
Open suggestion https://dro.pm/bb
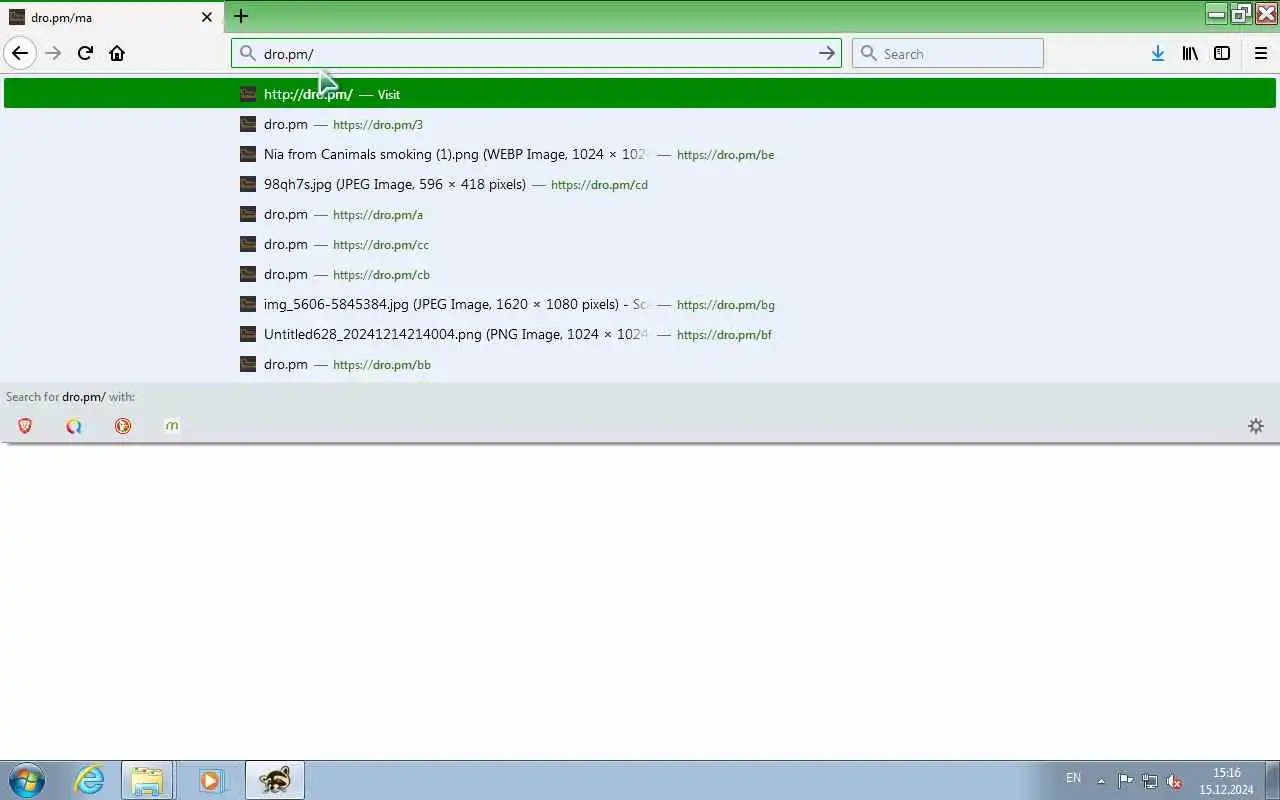[x=640, y=364]
